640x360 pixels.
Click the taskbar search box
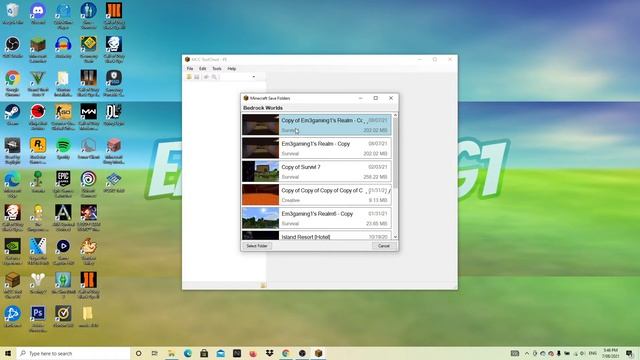pos(73,353)
